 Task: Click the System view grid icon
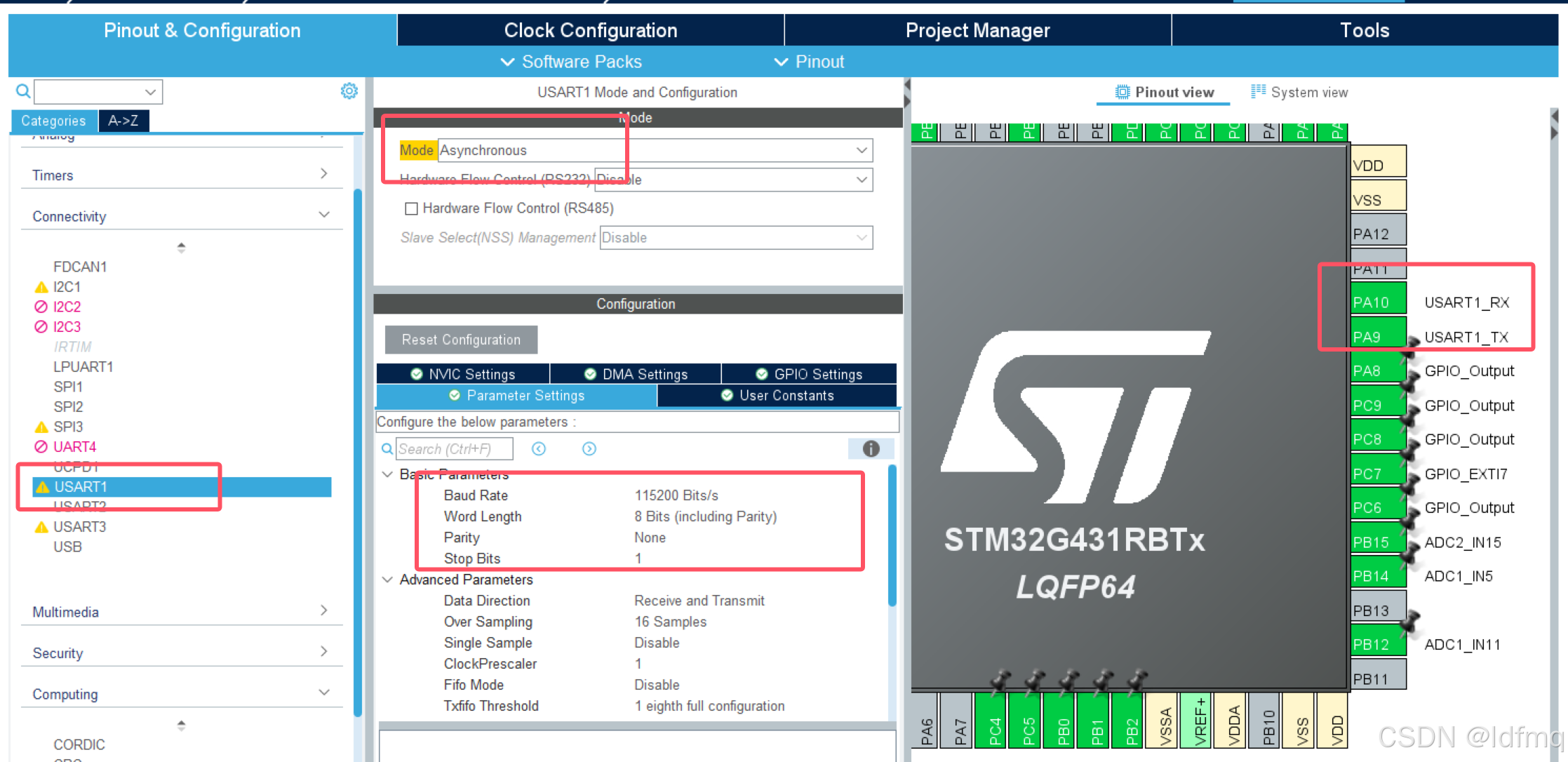pyautogui.click(x=1258, y=92)
